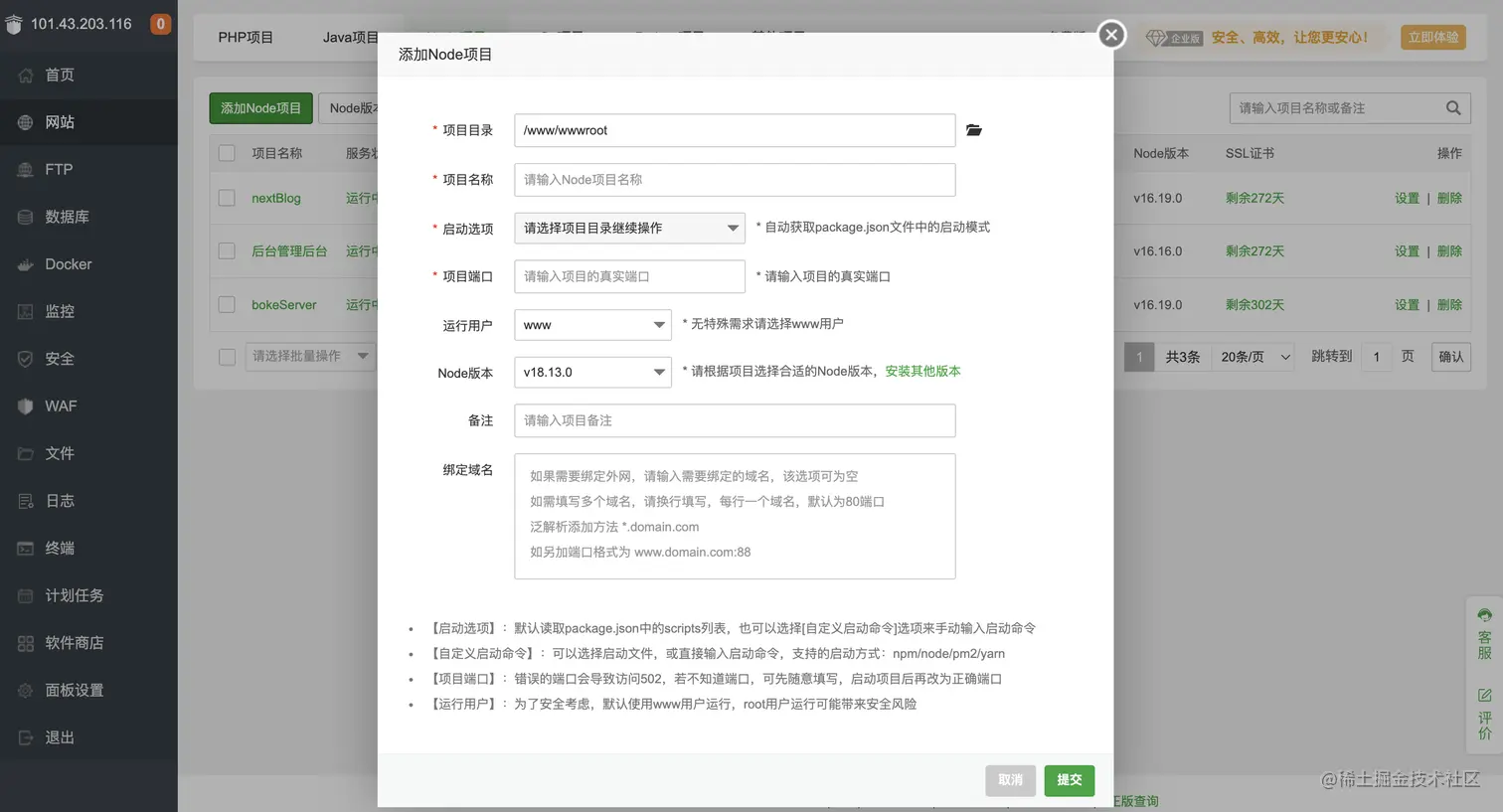Close the Add Node project dialog

[1111, 35]
